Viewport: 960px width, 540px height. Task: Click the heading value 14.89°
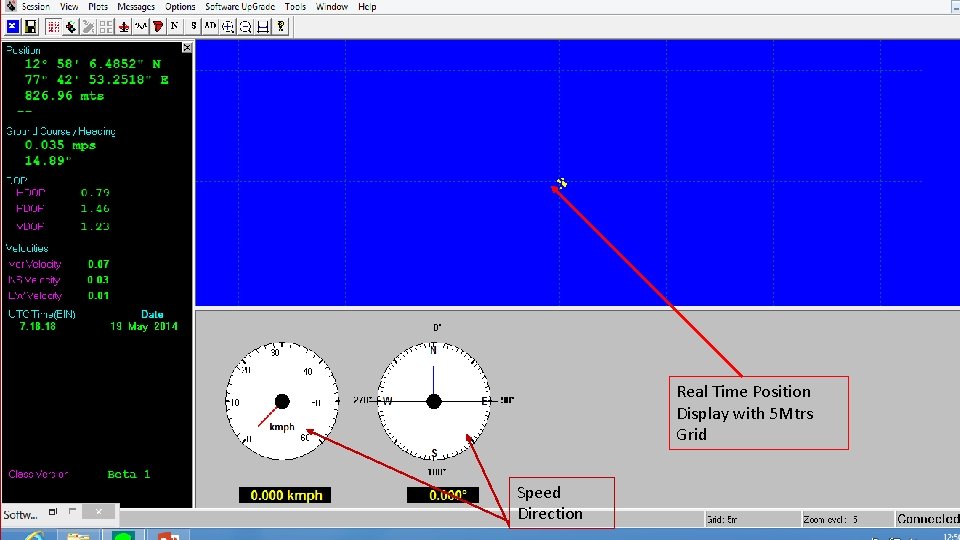click(x=48, y=160)
